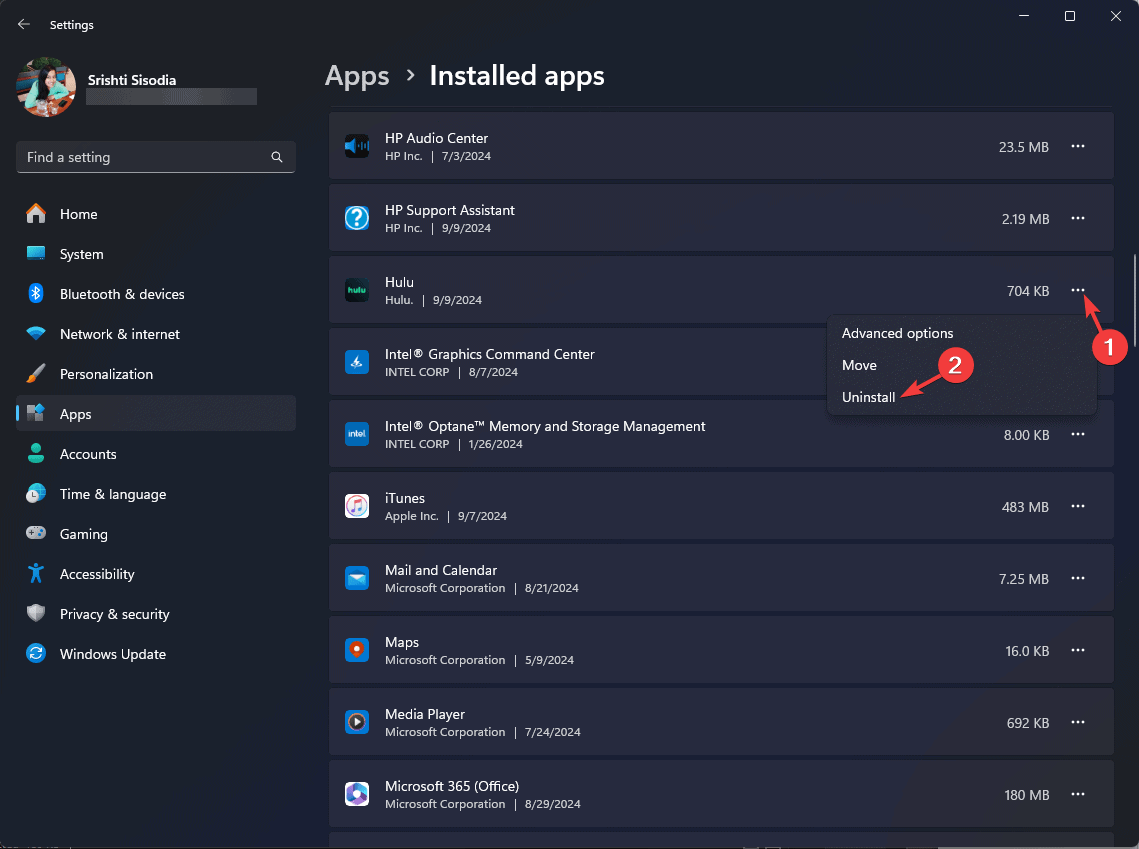The height and width of the screenshot is (849, 1139).
Task: Click the iTunes 483 MB size value
Action: coord(1025,507)
